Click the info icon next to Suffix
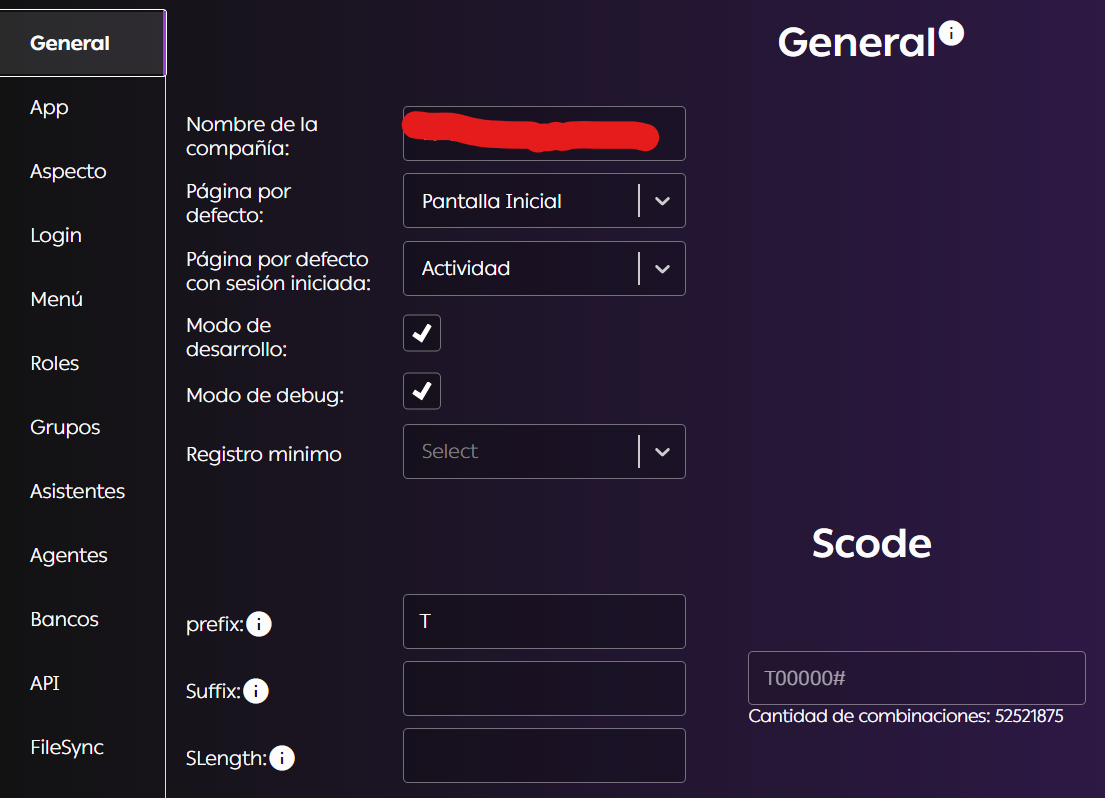 (x=256, y=691)
